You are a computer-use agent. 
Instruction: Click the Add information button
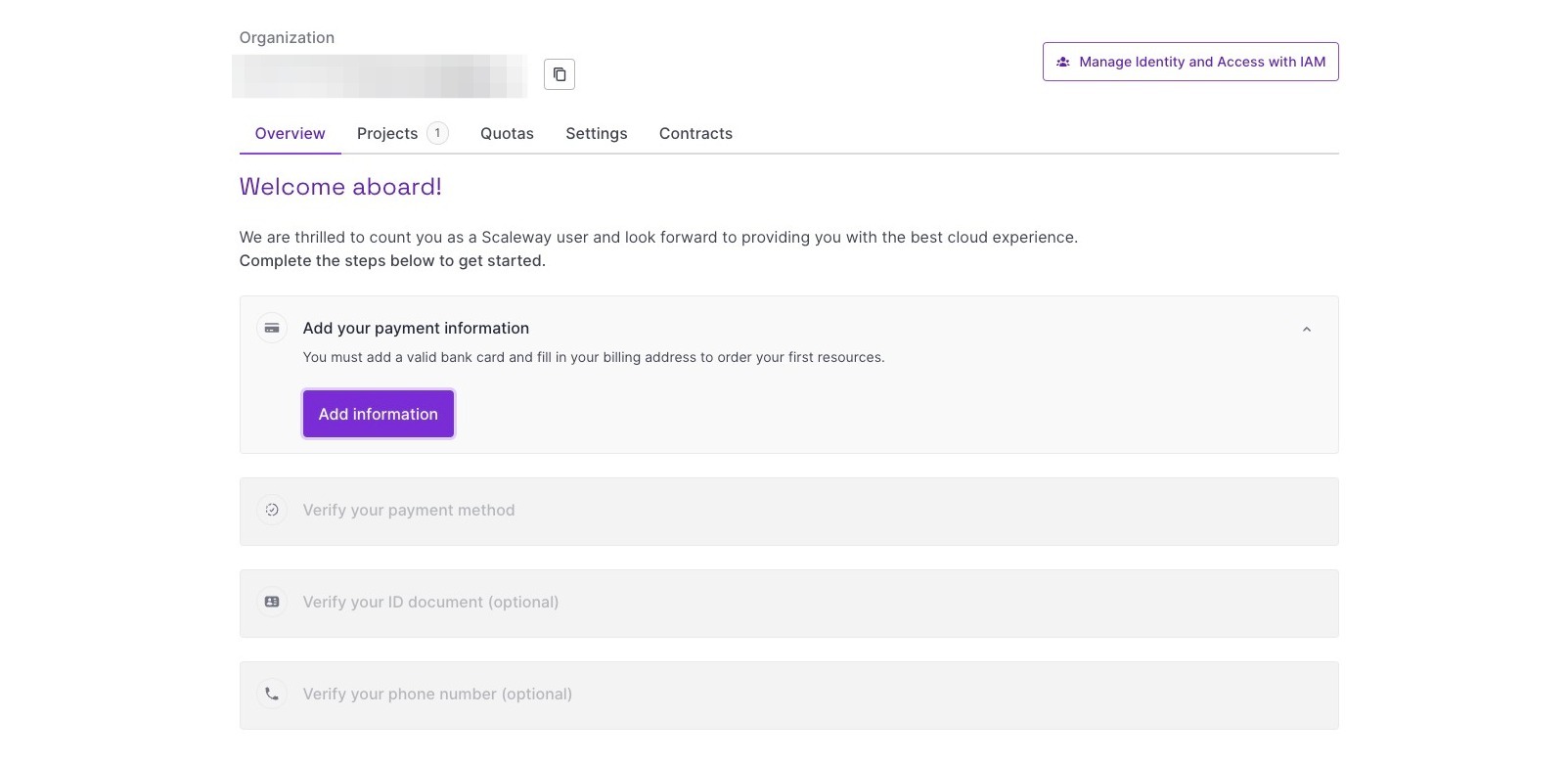click(x=379, y=414)
